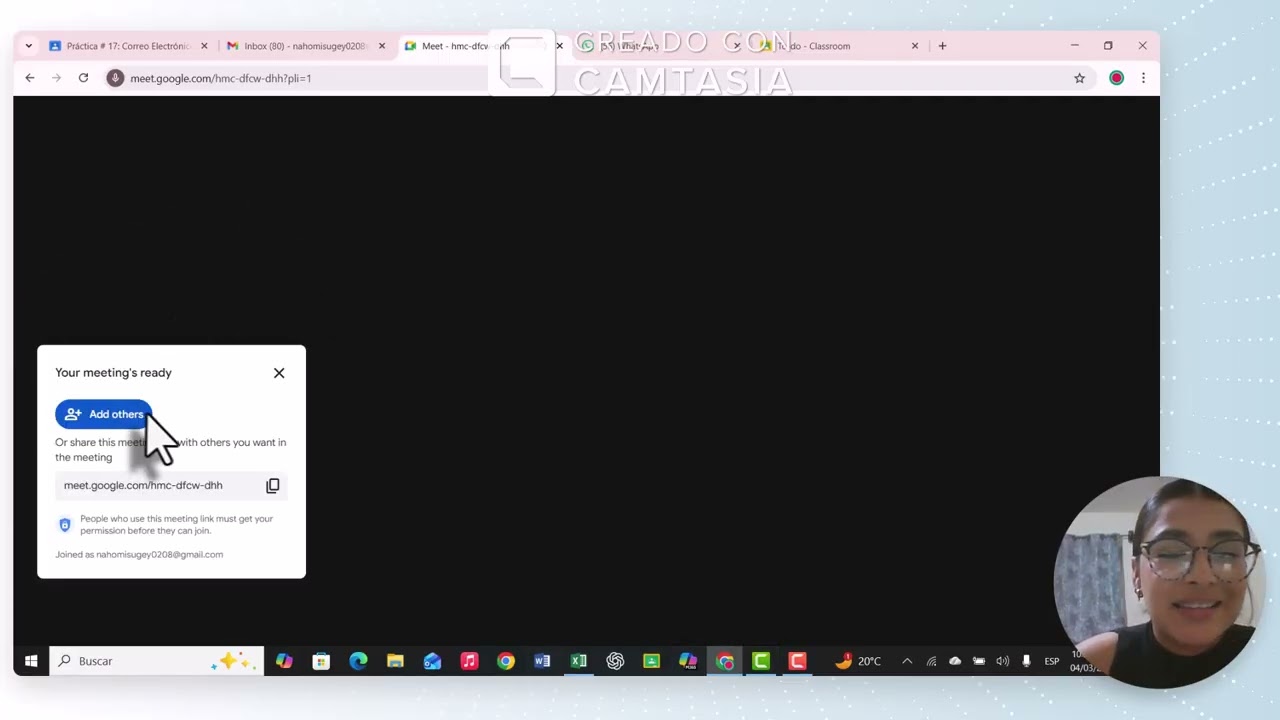Open Microsoft Excel from the taskbar

578,661
